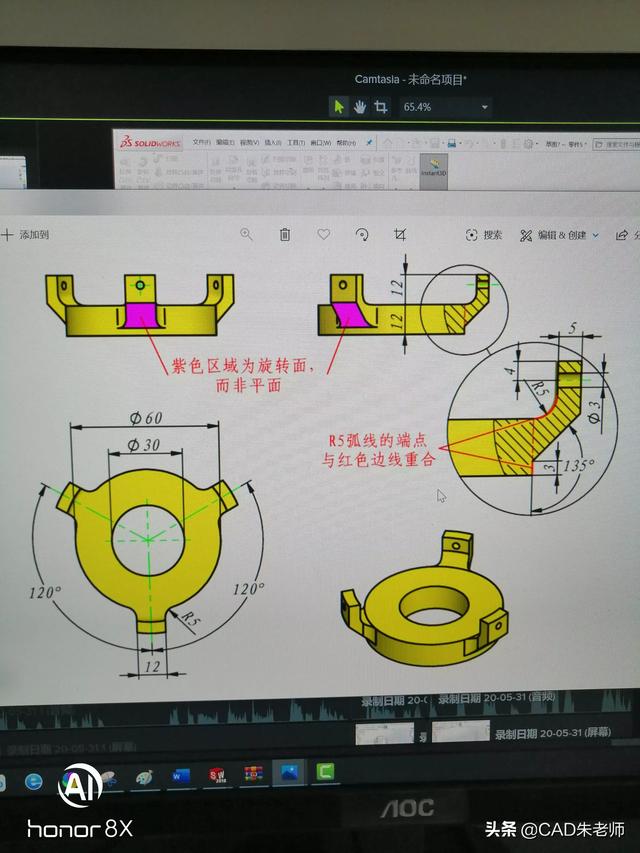This screenshot has height=853, width=640.
Task: Delete the photo with trash icon
Action: tap(285, 234)
